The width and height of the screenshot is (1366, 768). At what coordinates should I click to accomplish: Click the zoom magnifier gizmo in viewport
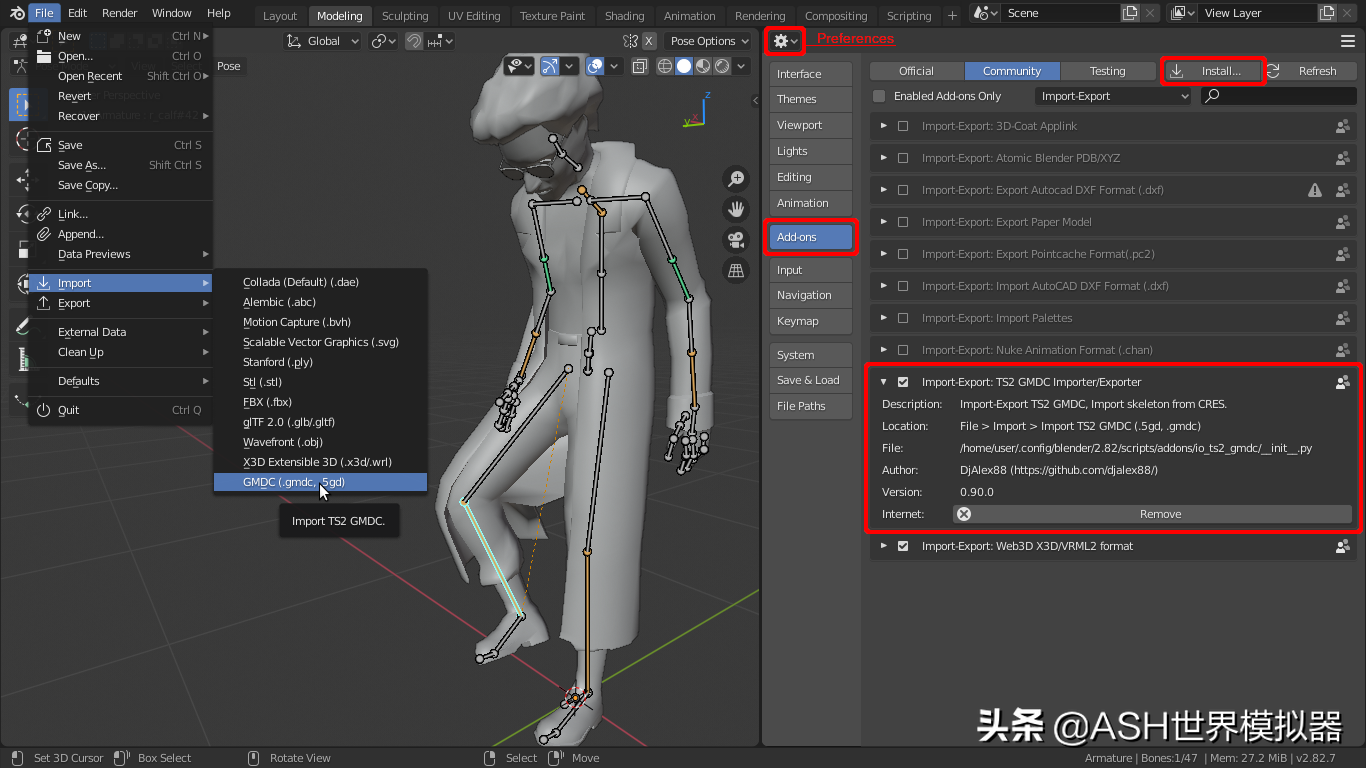point(736,179)
